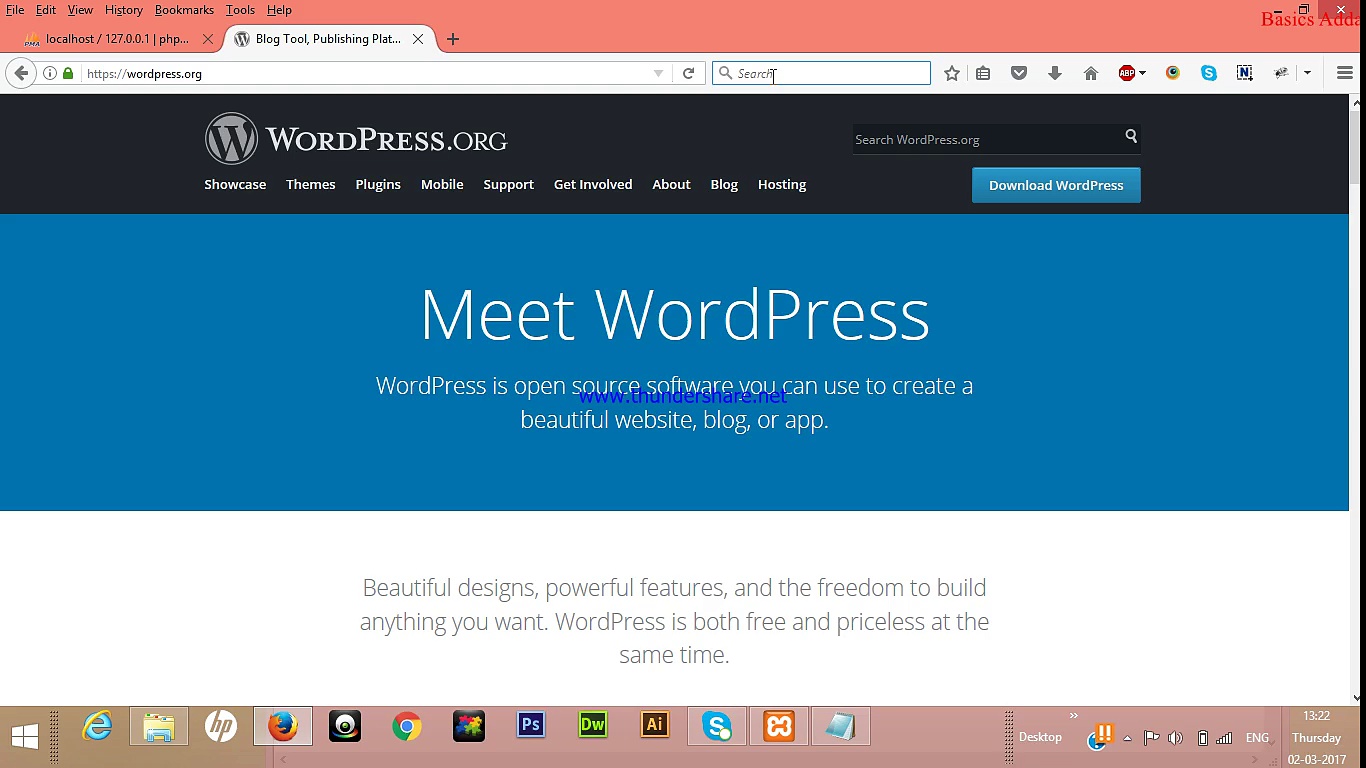The image size is (1366, 768).
Task: Click Download WordPress button
Action: 1056,185
